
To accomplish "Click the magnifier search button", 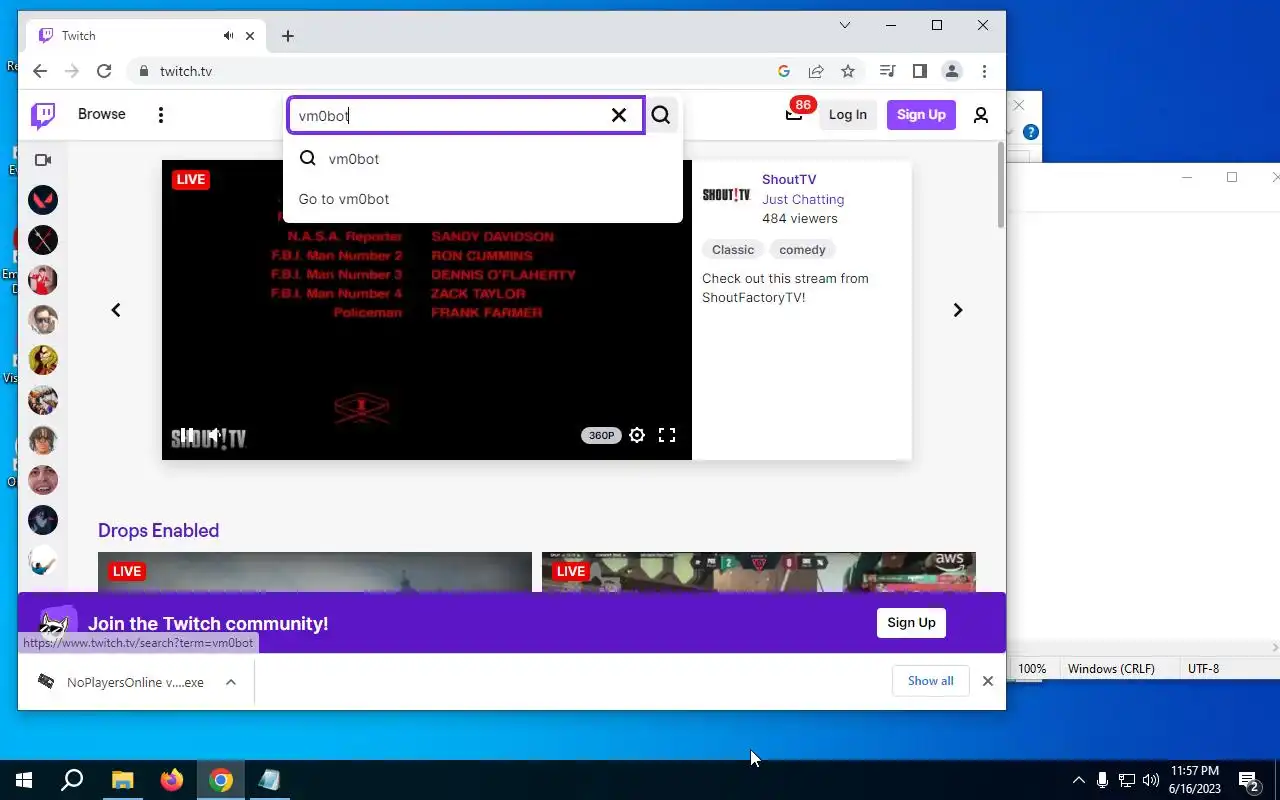I will 661,115.
